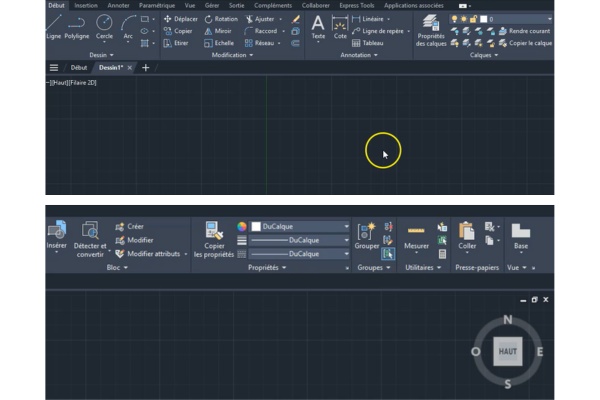Activate the Rotation tool
The image size is (600, 400).
[221, 19]
